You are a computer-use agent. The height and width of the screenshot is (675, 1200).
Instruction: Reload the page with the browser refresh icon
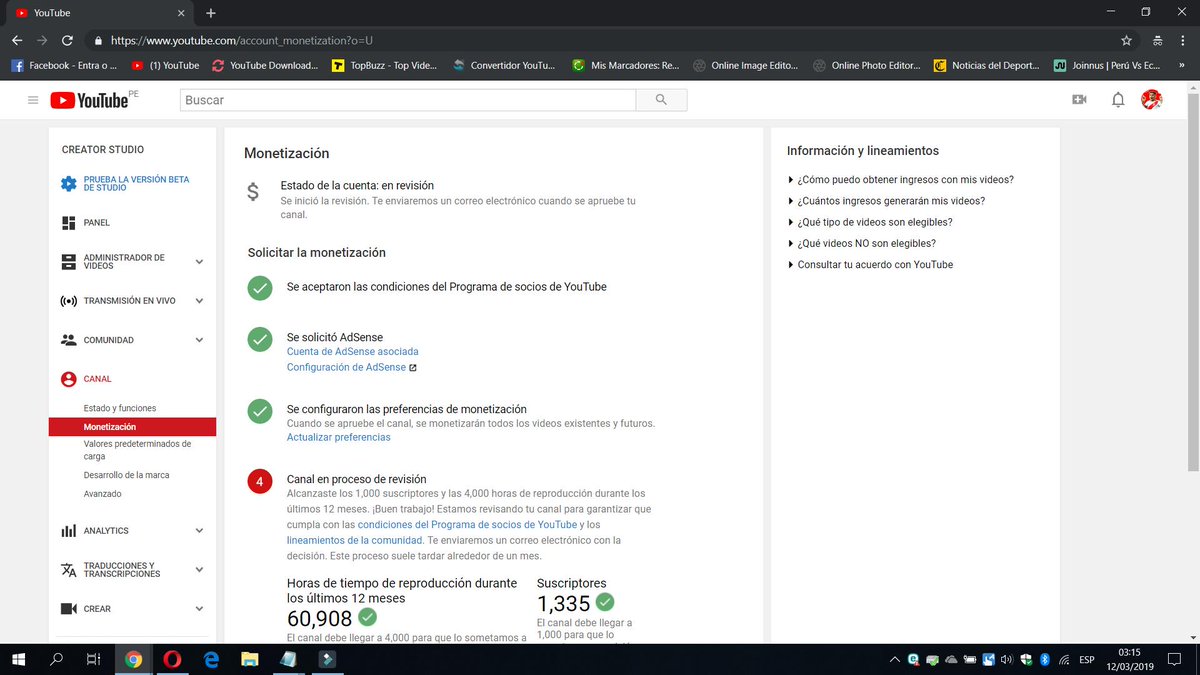point(67,41)
